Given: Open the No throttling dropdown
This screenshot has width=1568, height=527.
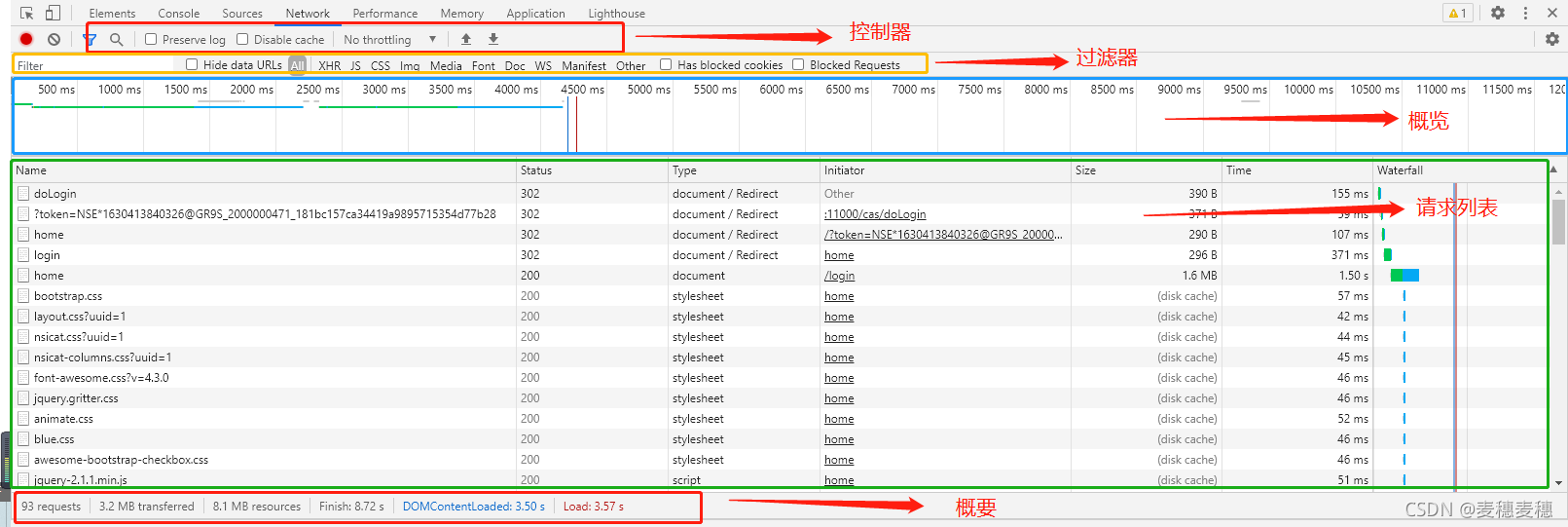Looking at the screenshot, I should point(389,39).
